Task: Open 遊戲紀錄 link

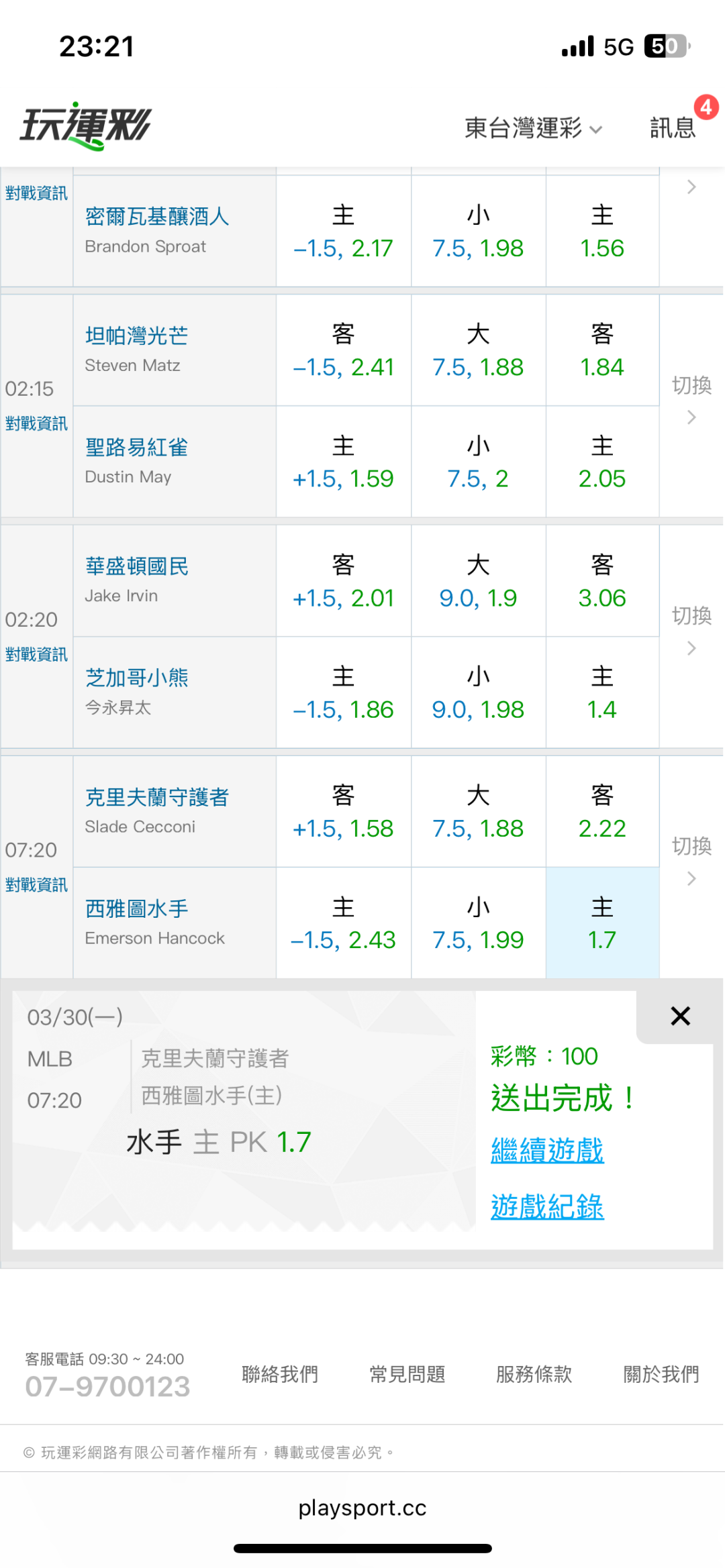Action: [547, 1206]
